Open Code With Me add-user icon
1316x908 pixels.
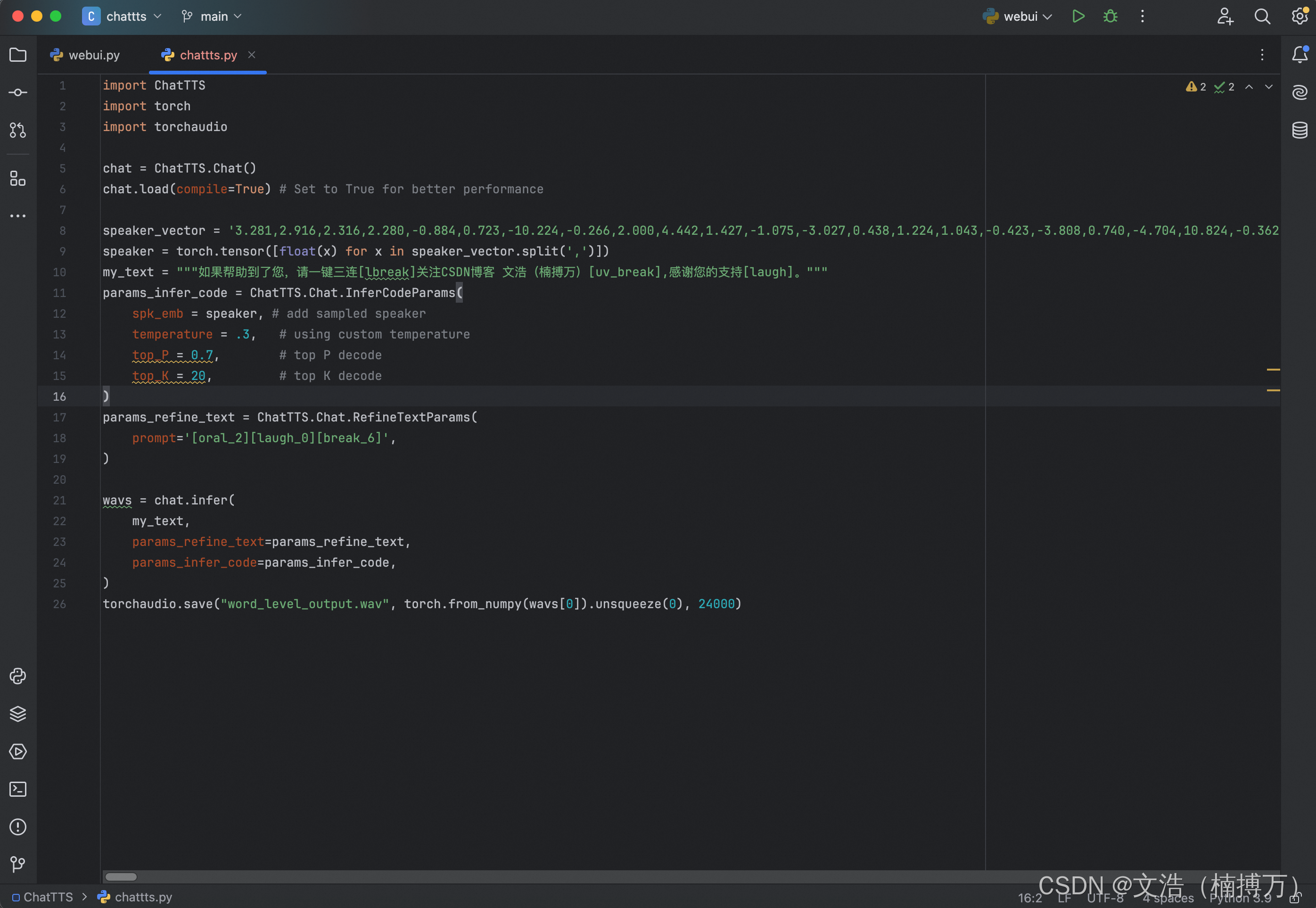coord(1225,16)
